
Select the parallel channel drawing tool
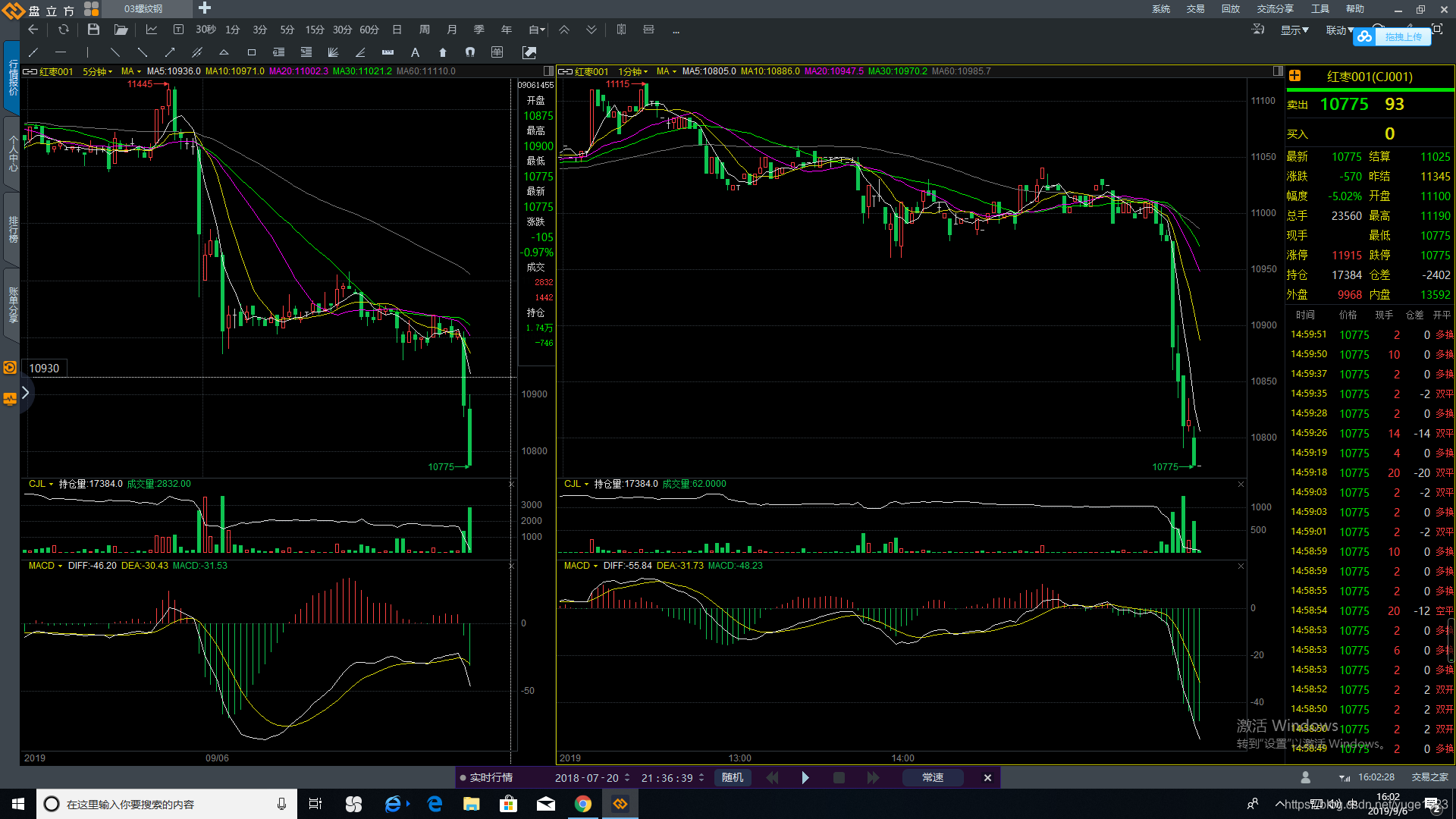tap(197, 52)
